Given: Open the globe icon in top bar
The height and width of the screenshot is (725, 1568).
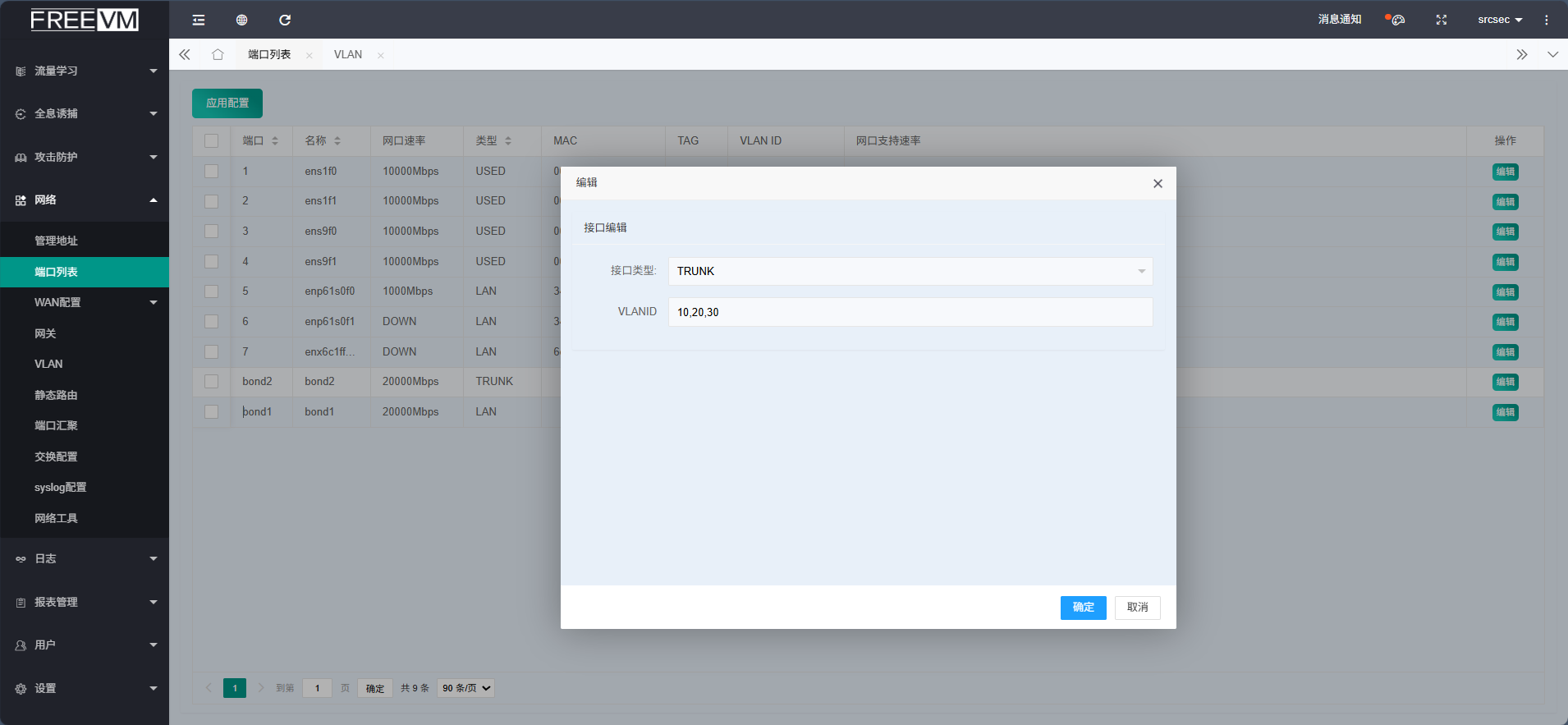Looking at the screenshot, I should point(241,20).
